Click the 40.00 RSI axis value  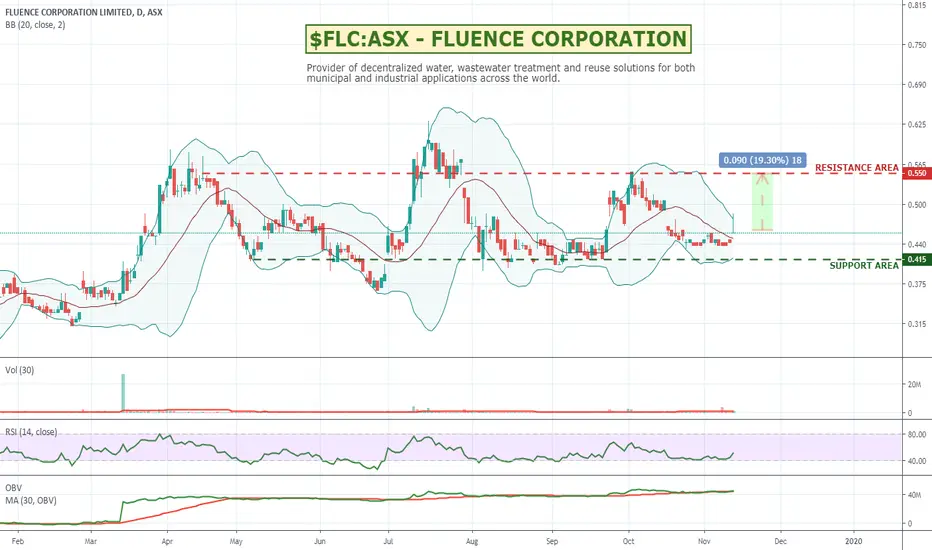pyautogui.click(x=917, y=461)
